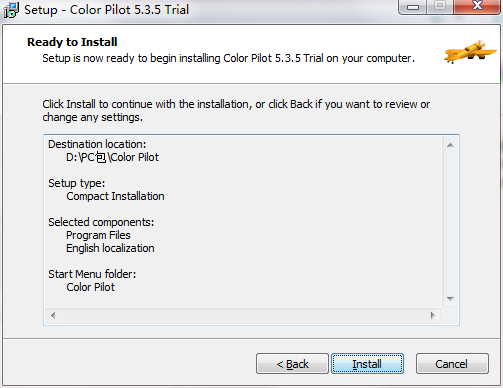Click the greyed-out maximize window button
The height and width of the screenshot is (388, 503).
[440, 6]
